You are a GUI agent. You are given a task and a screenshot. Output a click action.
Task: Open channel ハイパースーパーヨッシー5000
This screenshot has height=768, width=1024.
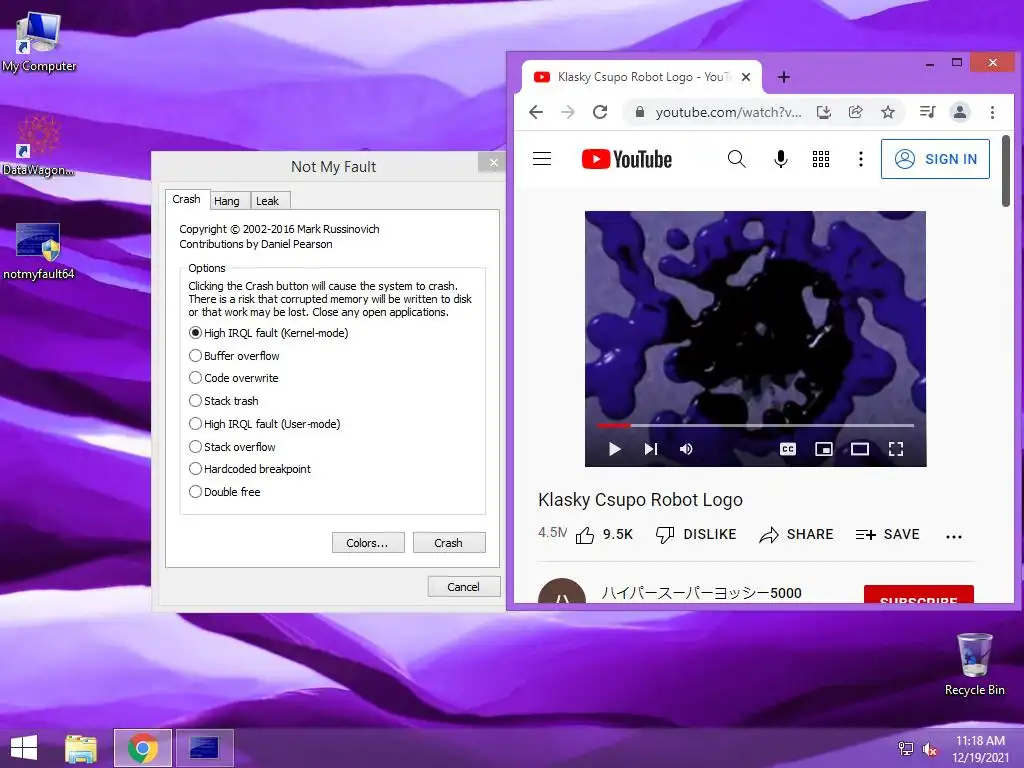pos(701,593)
